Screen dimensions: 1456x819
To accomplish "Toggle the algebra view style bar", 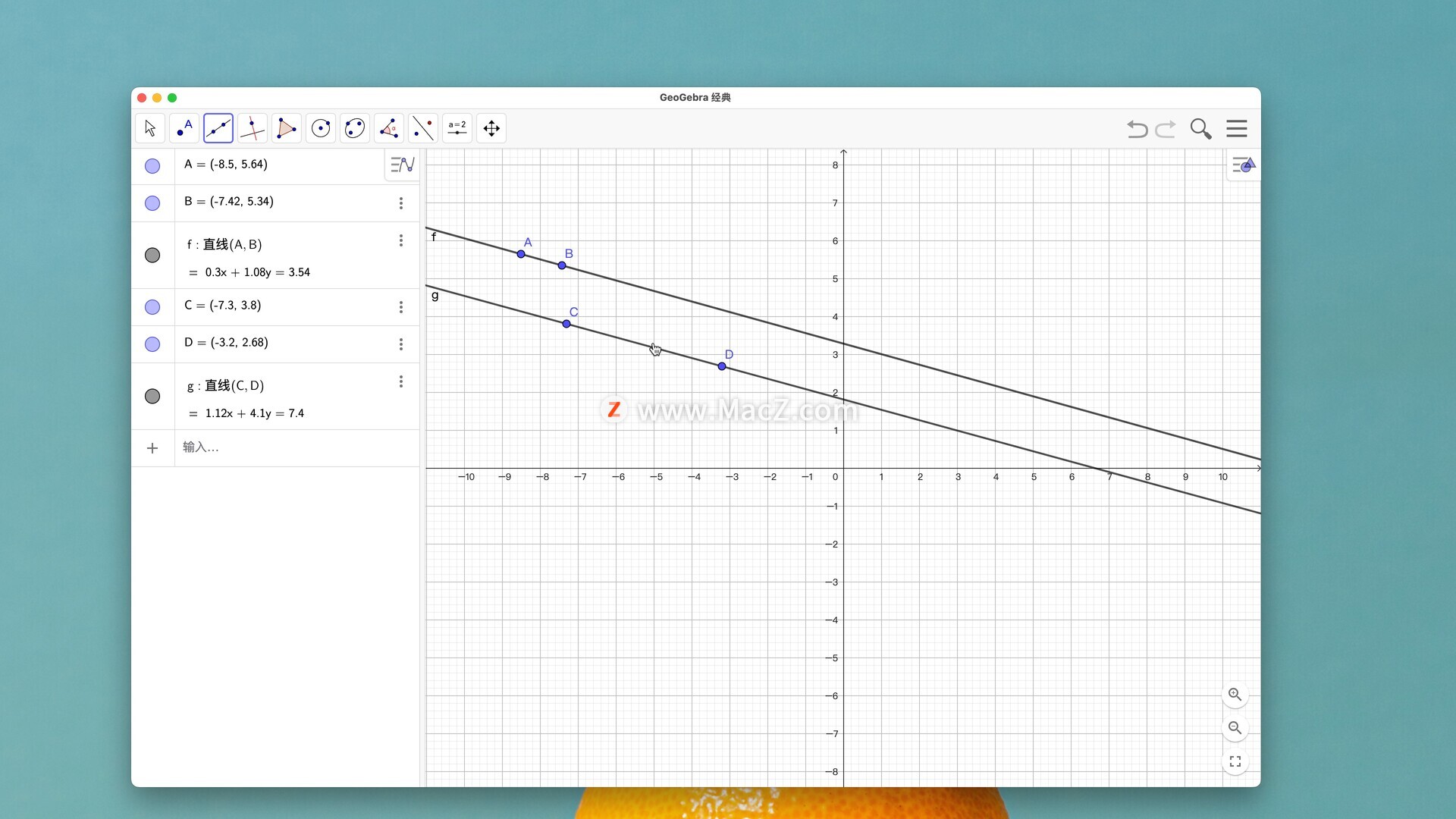I will pos(402,165).
